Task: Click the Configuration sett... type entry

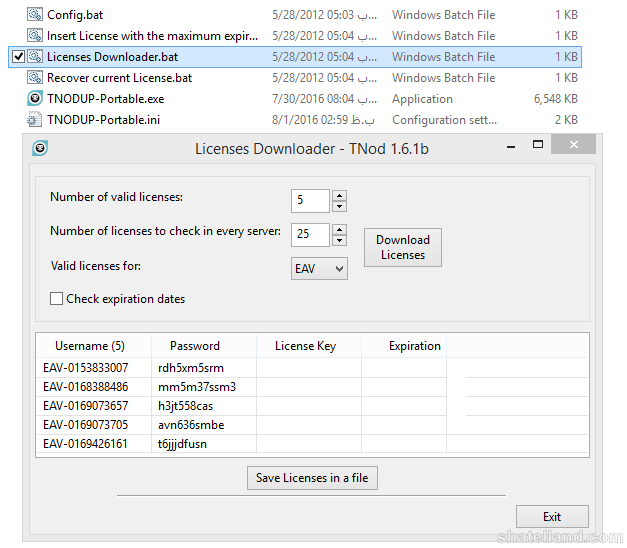Action: click(444, 120)
